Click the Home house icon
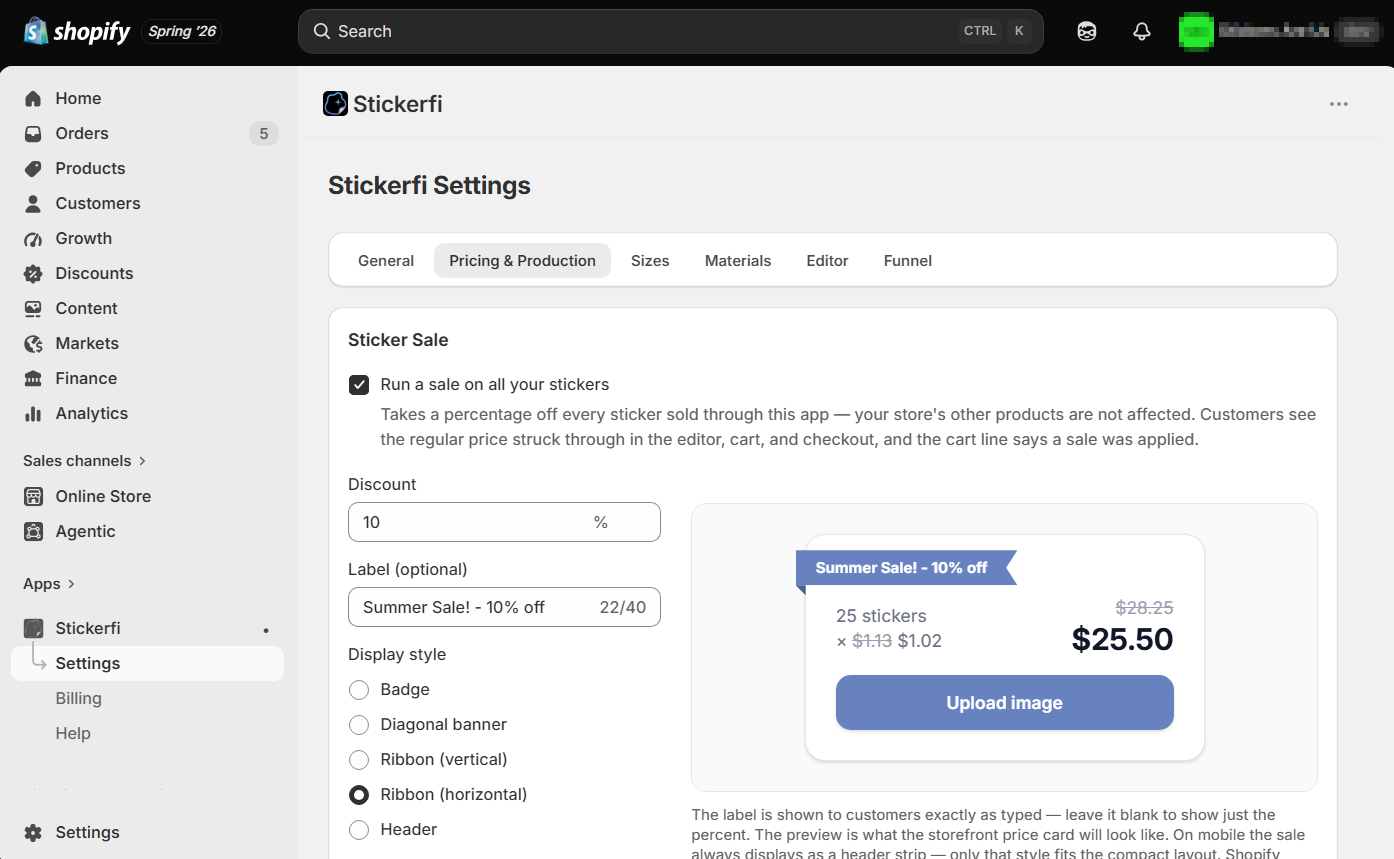This screenshot has width=1394, height=859. (x=33, y=98)
